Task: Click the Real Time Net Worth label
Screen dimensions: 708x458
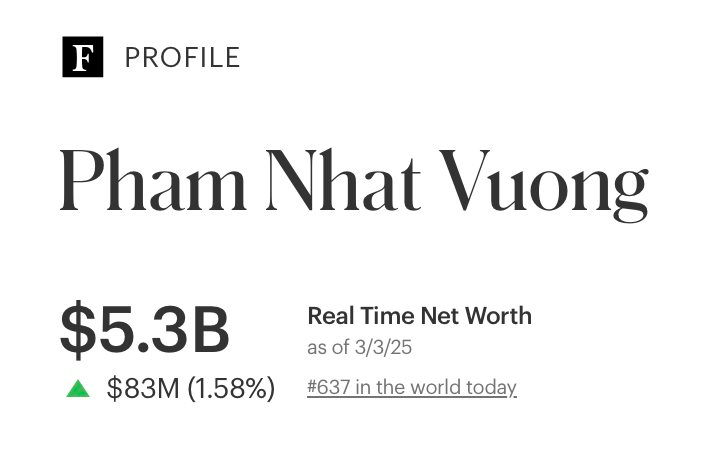Action: pos(419,317)
